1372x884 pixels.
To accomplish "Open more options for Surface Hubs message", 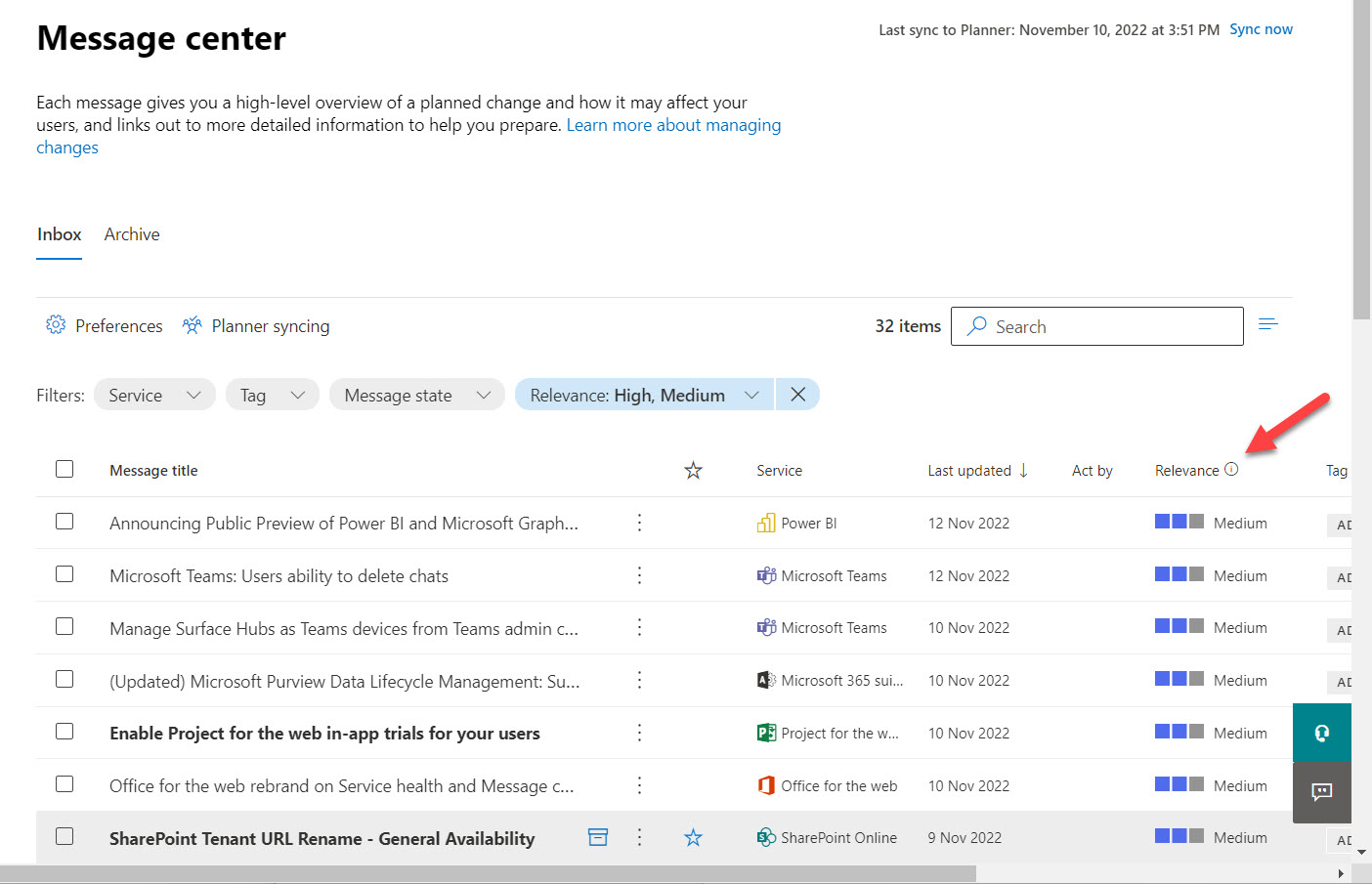I will [639, 627].
